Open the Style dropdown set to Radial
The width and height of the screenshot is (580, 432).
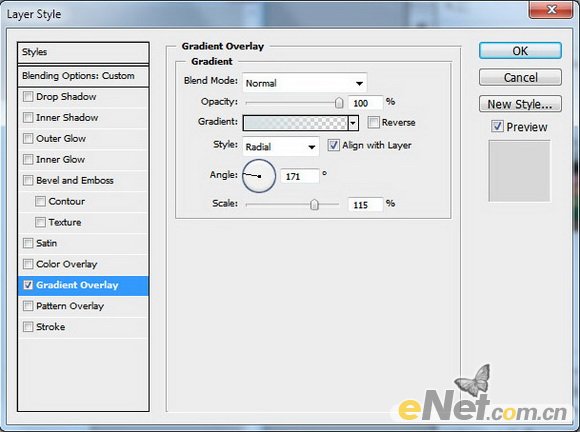[281, 147]
